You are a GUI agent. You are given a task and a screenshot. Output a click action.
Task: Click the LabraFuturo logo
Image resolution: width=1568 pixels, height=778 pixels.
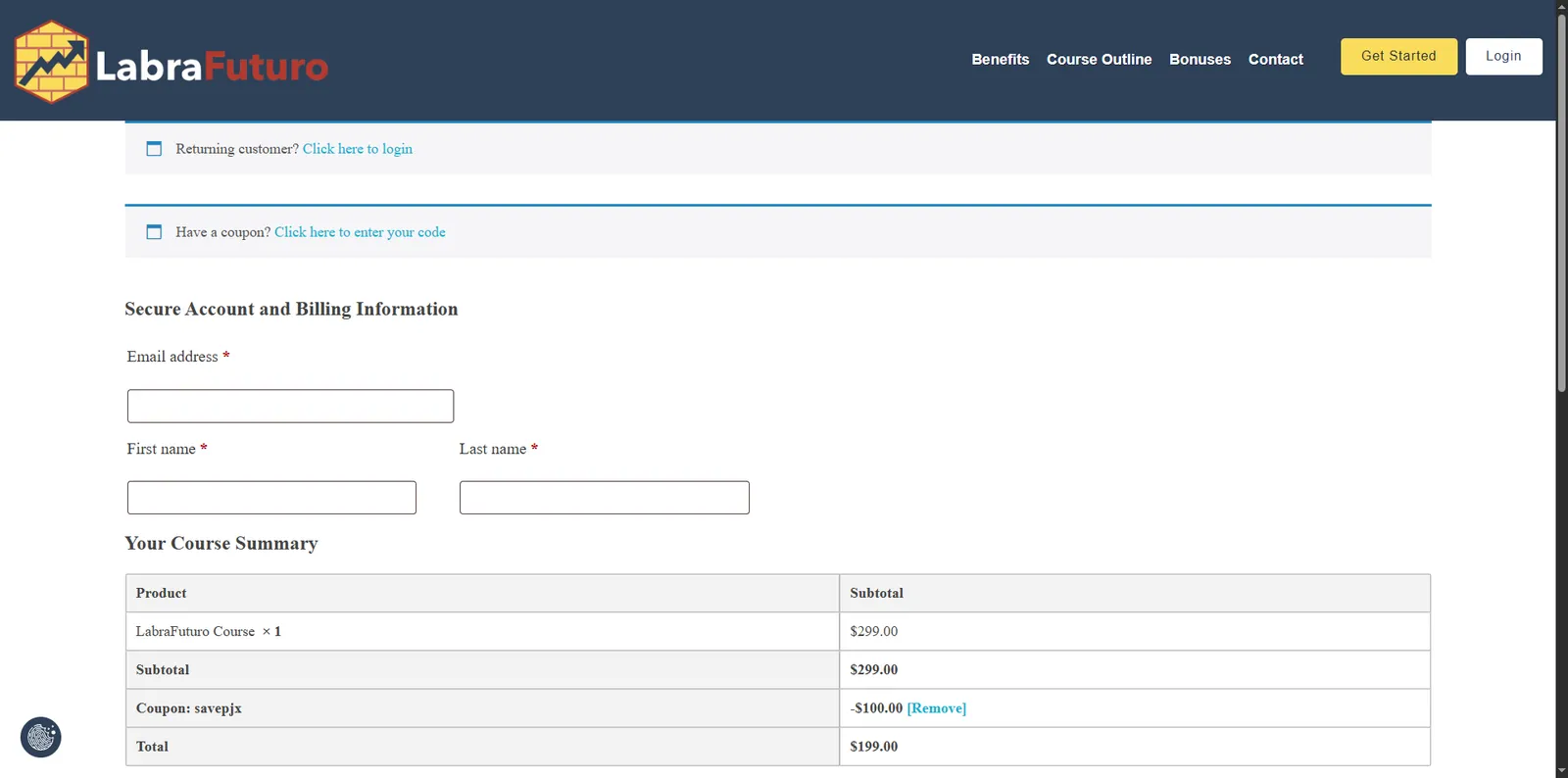coord(171,62)
